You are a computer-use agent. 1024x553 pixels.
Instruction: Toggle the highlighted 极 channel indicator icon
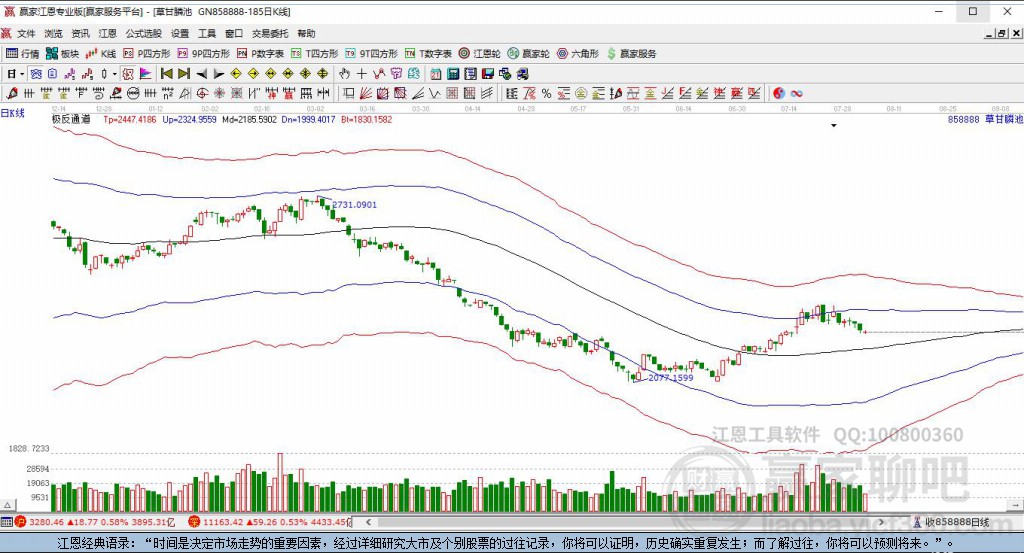128,74
